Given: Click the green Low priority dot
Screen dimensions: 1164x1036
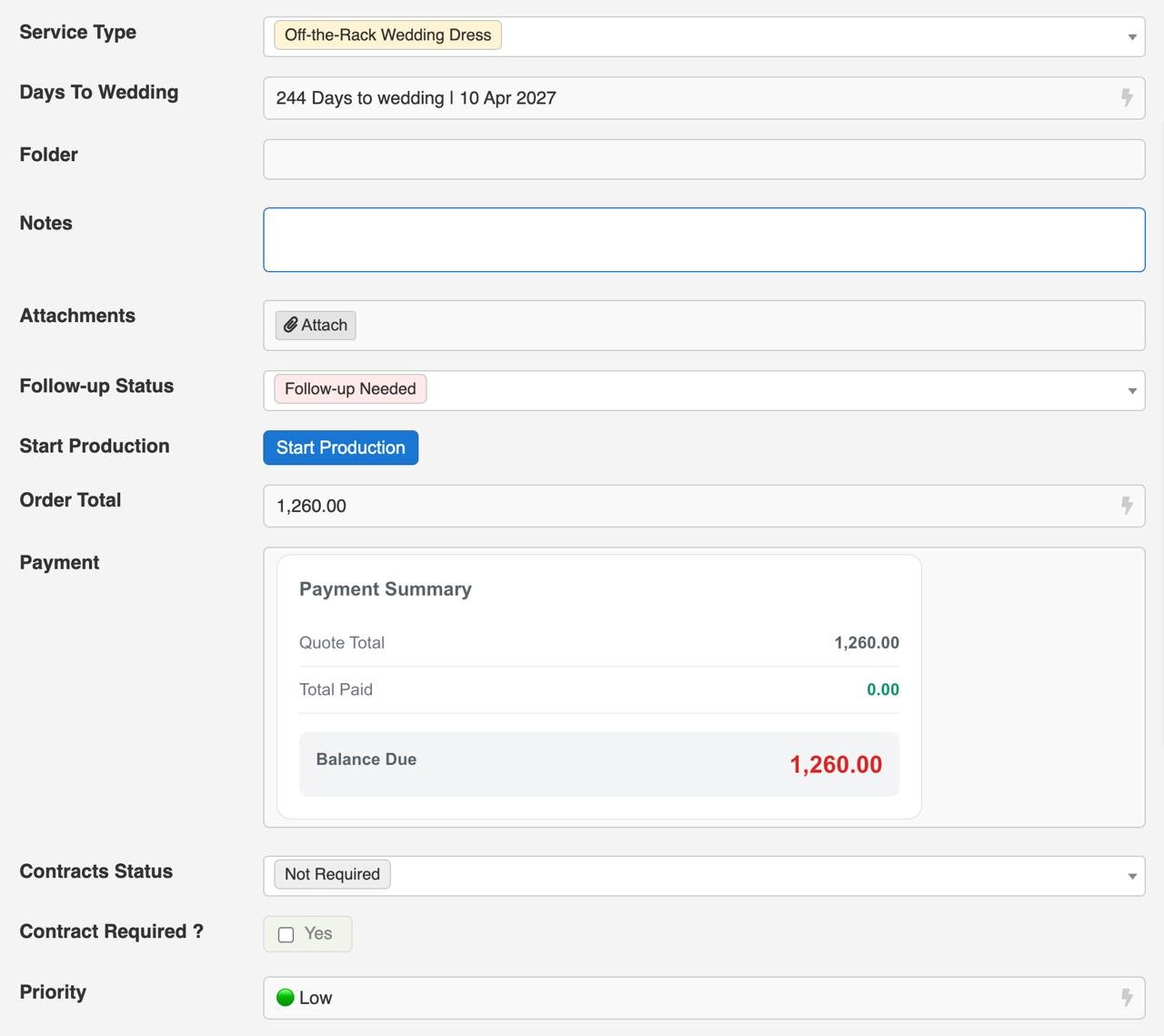Looking at the screenshot, I should coord(286,998).
